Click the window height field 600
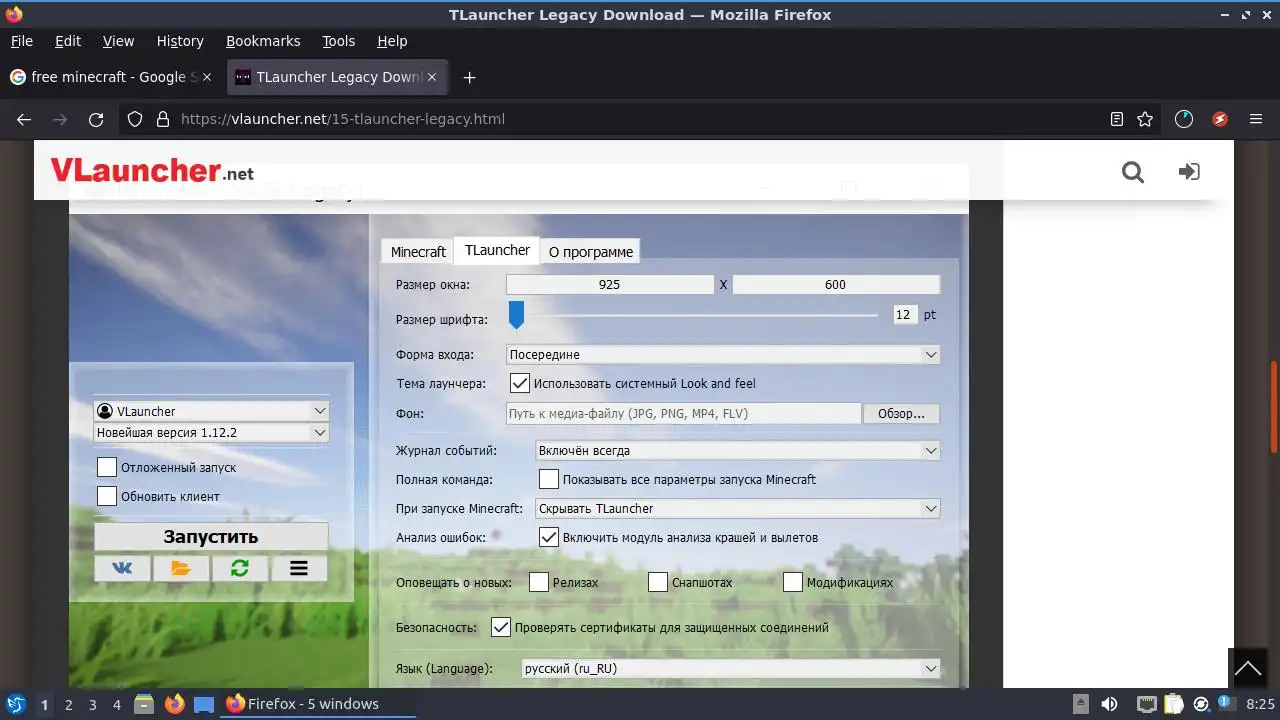The height and width of the screenshot is (720, 1280). tap(836, 285)
